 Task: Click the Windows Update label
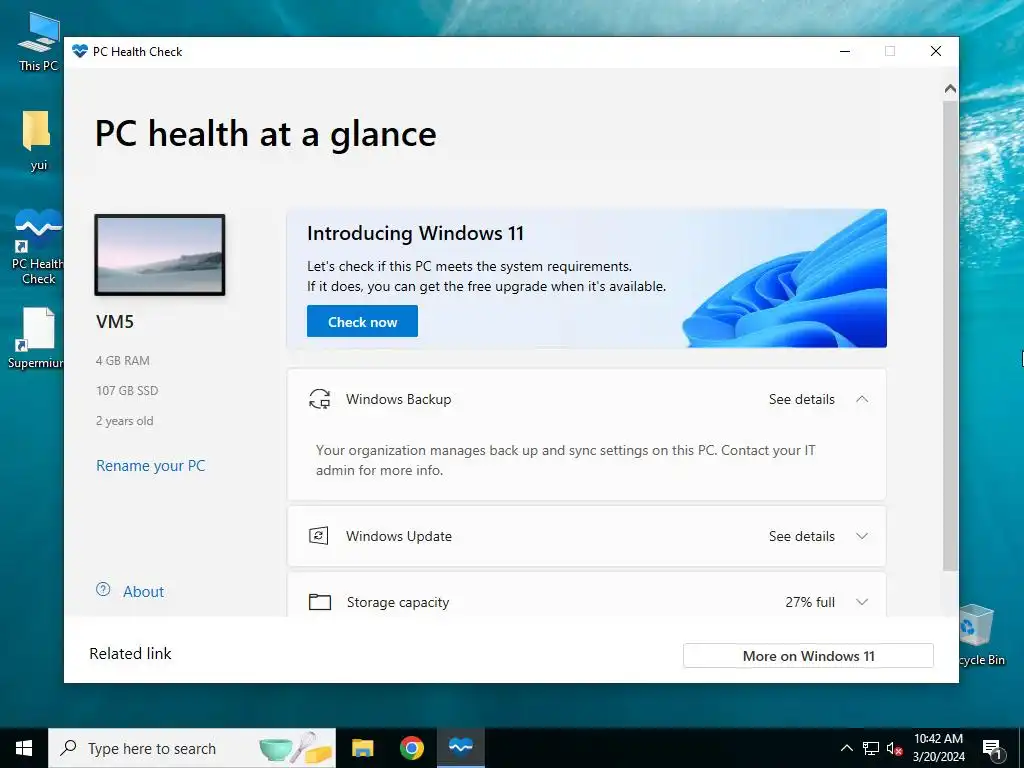point(398,536)
